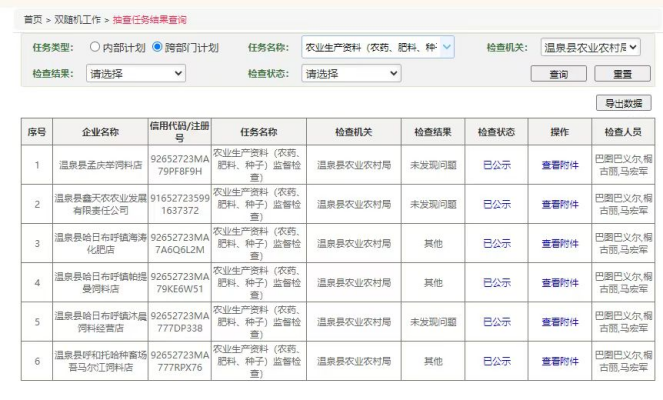Open 查看附件 for row 4
663x400 pixels.
click(560, 282)
